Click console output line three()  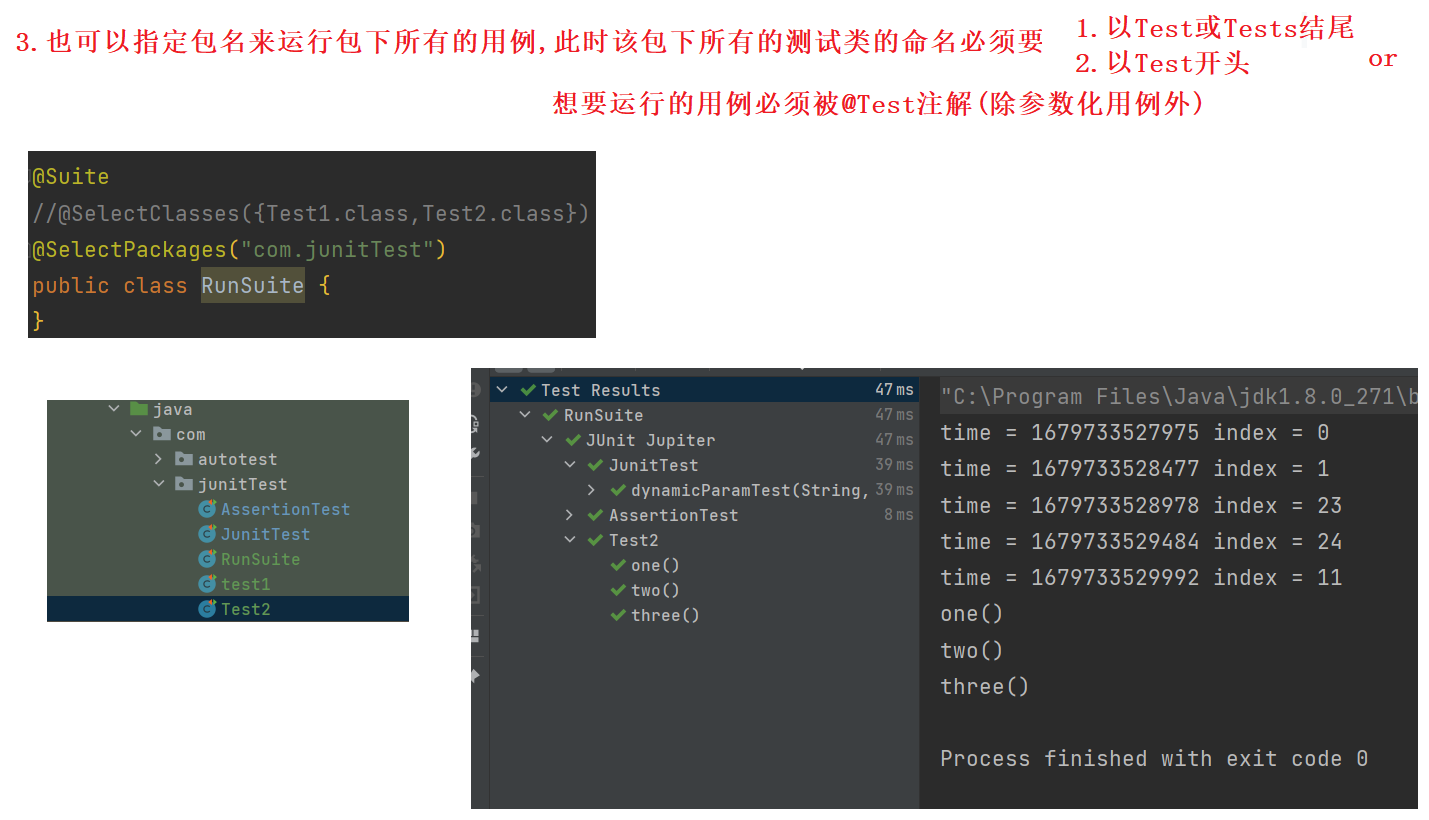tap(985, 686)
